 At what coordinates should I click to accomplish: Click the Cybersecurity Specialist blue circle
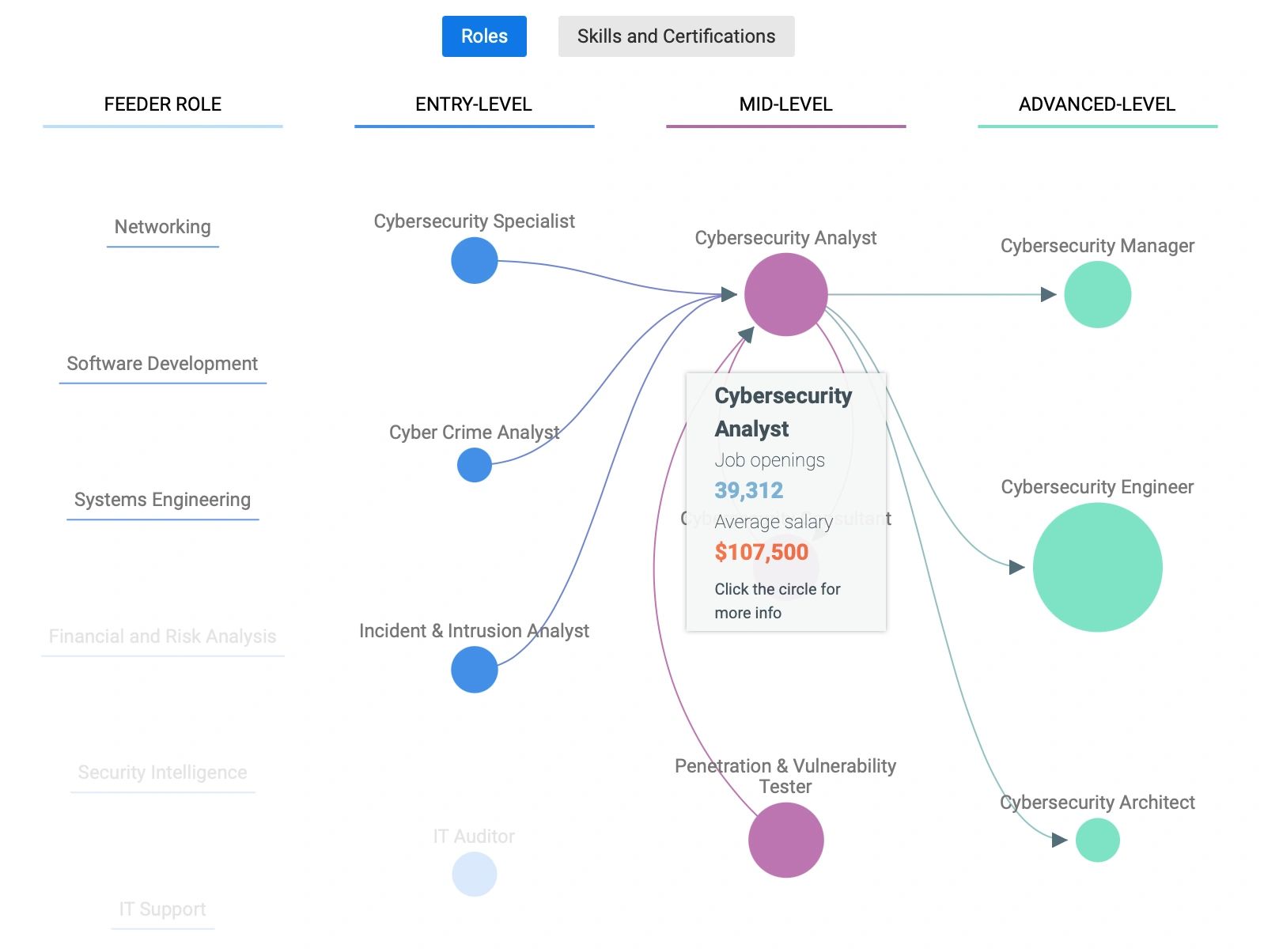click(474, 261)
